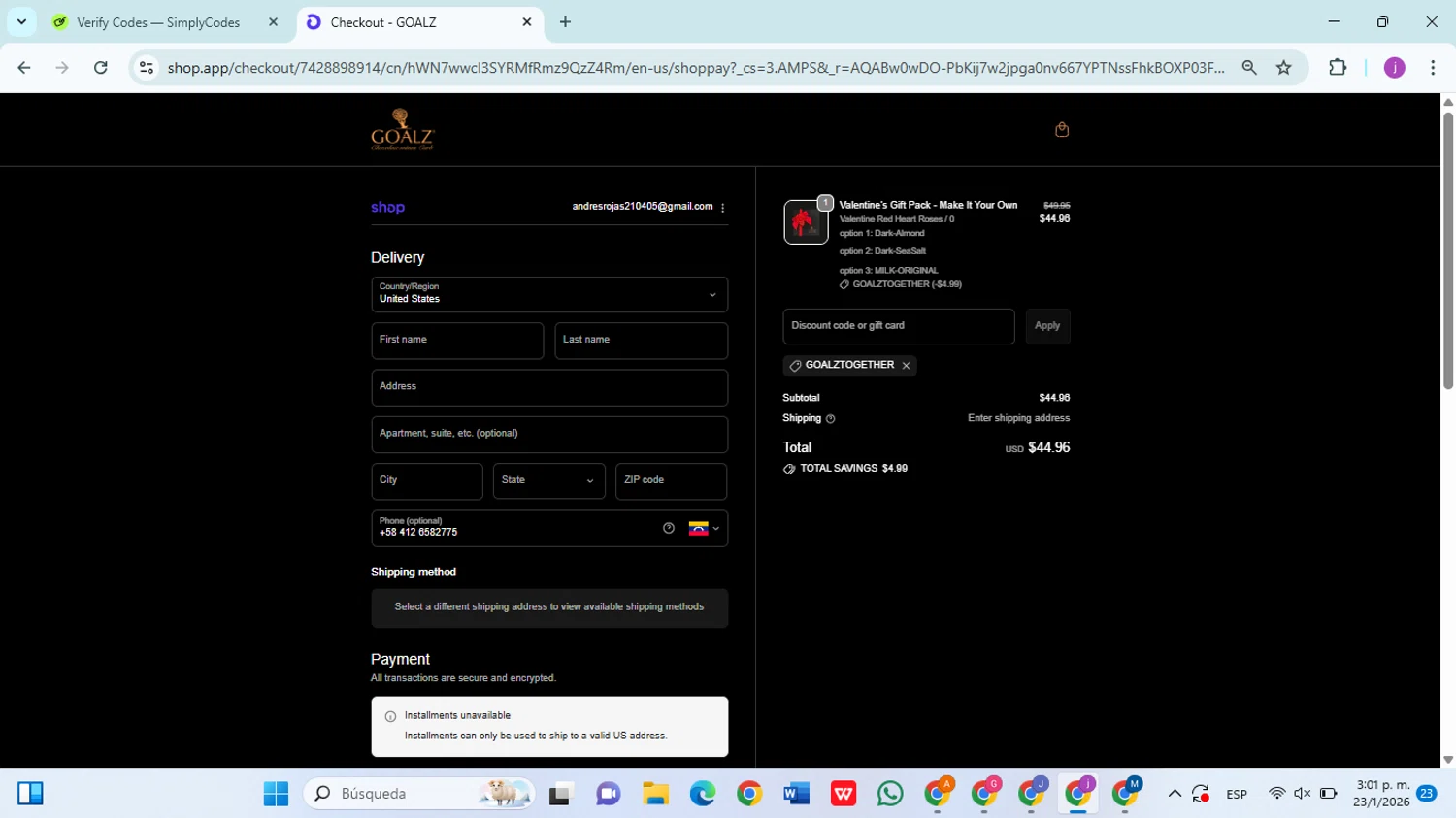The width and height of the screenshot is (1456, 818).
Task: Click the URL address bar
Action: [x=695, y=68]
